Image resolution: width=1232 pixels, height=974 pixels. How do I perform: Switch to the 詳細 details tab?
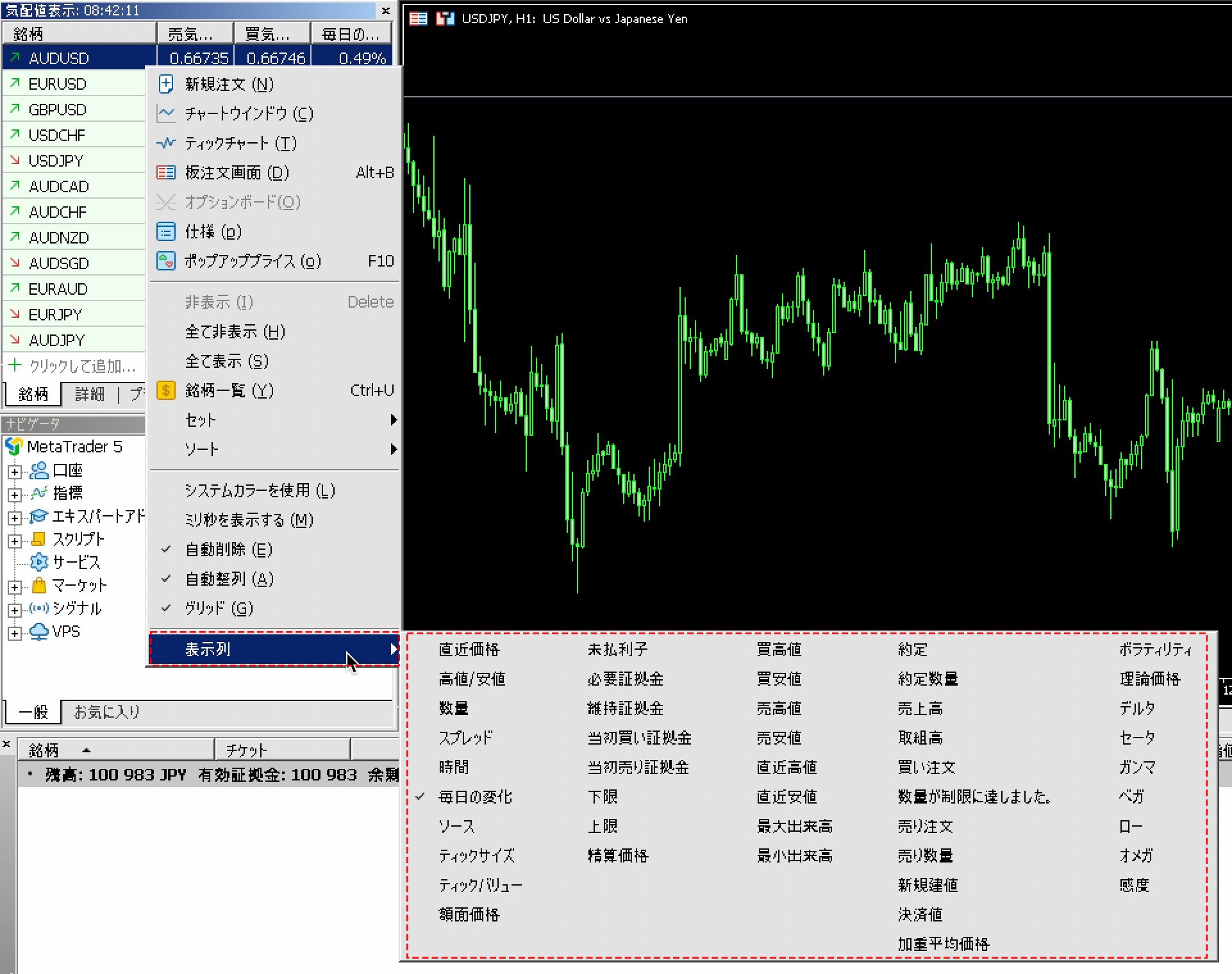pyautogui.click(x=89, y=393)
